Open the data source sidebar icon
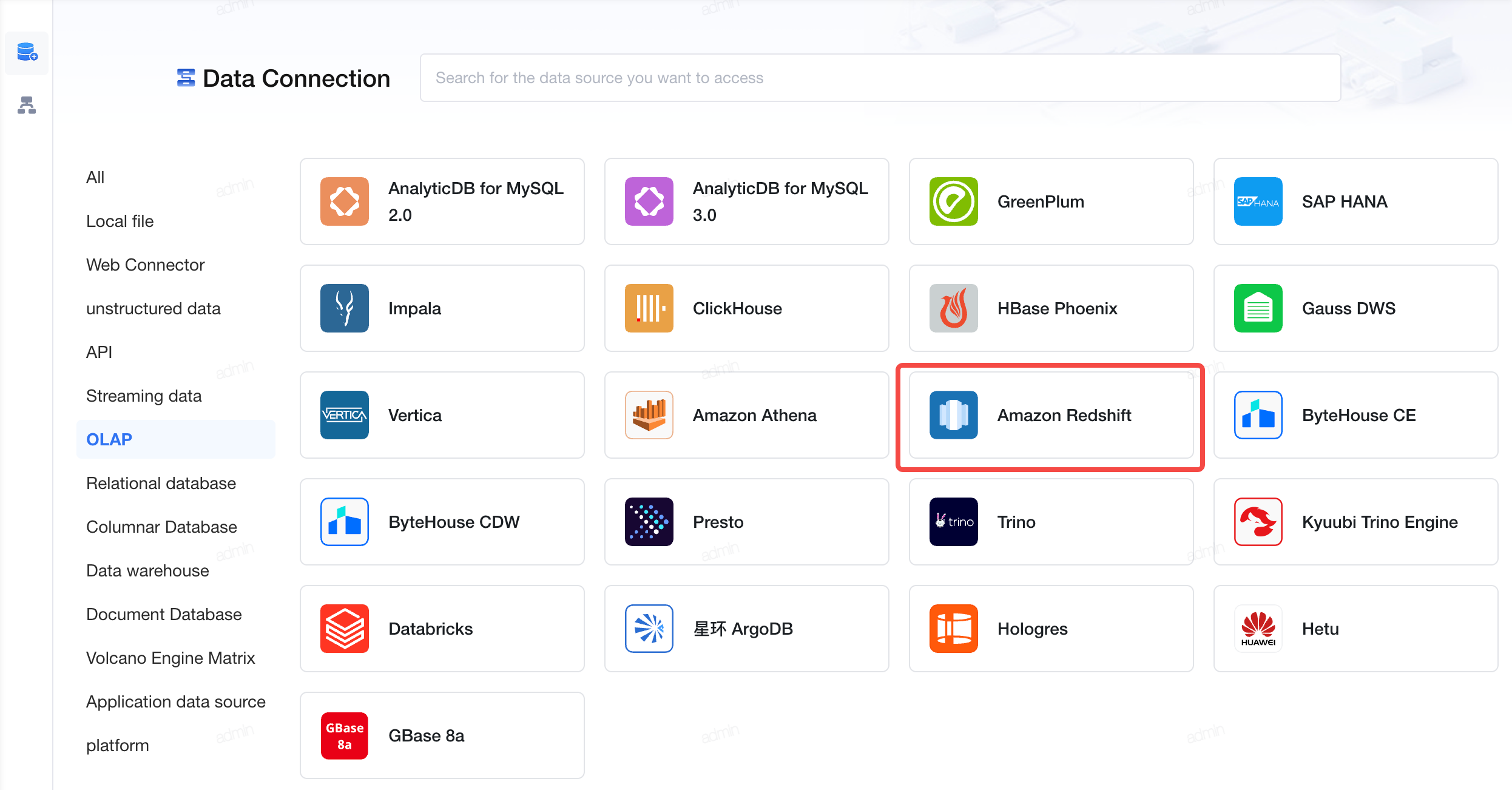Viewport: 1512px width, 790px height. [x=27, y=53]
